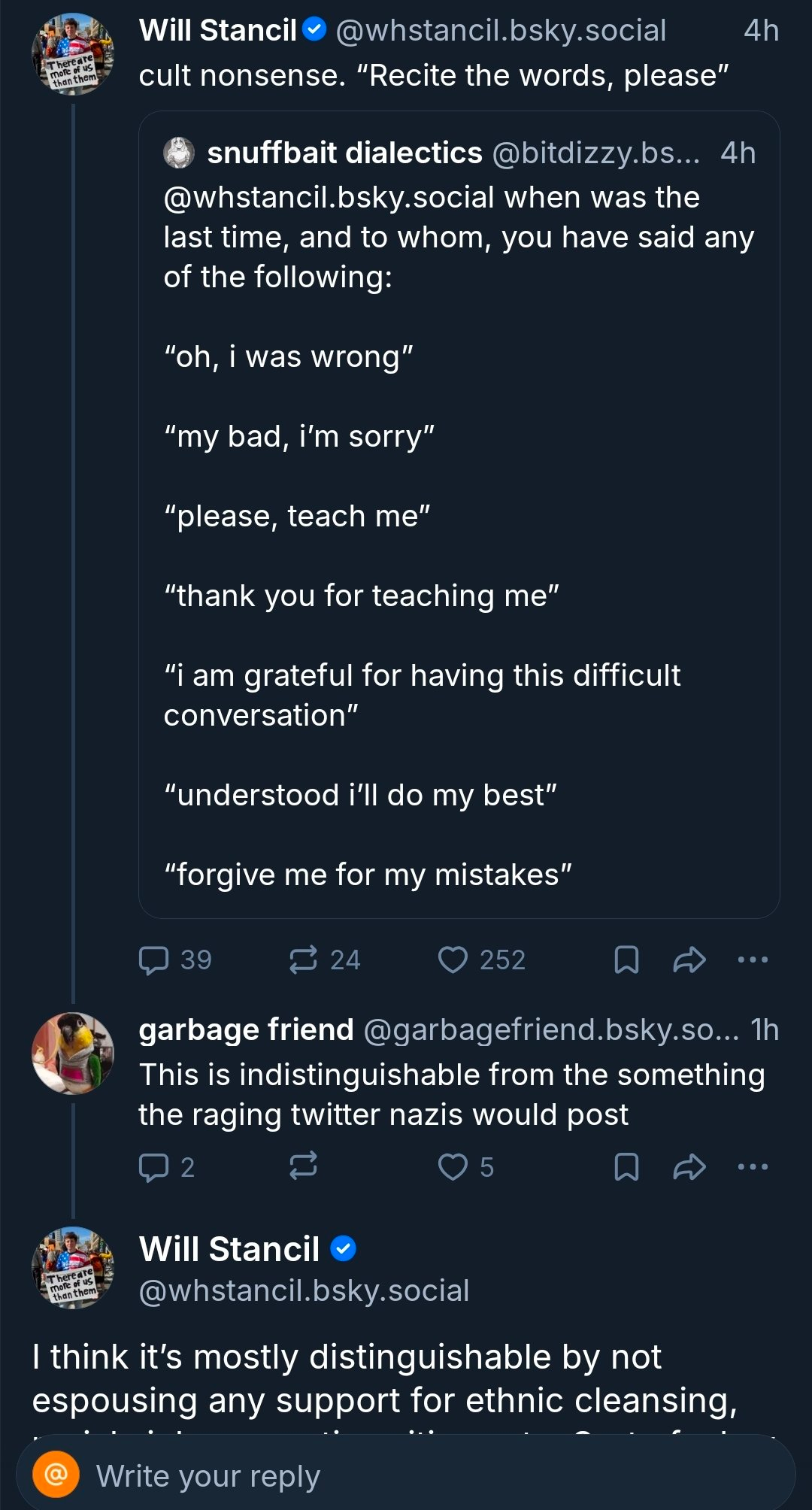Share garbage friend's comment
This screenshot has width=812, height=1510.
coord(689,1167)
